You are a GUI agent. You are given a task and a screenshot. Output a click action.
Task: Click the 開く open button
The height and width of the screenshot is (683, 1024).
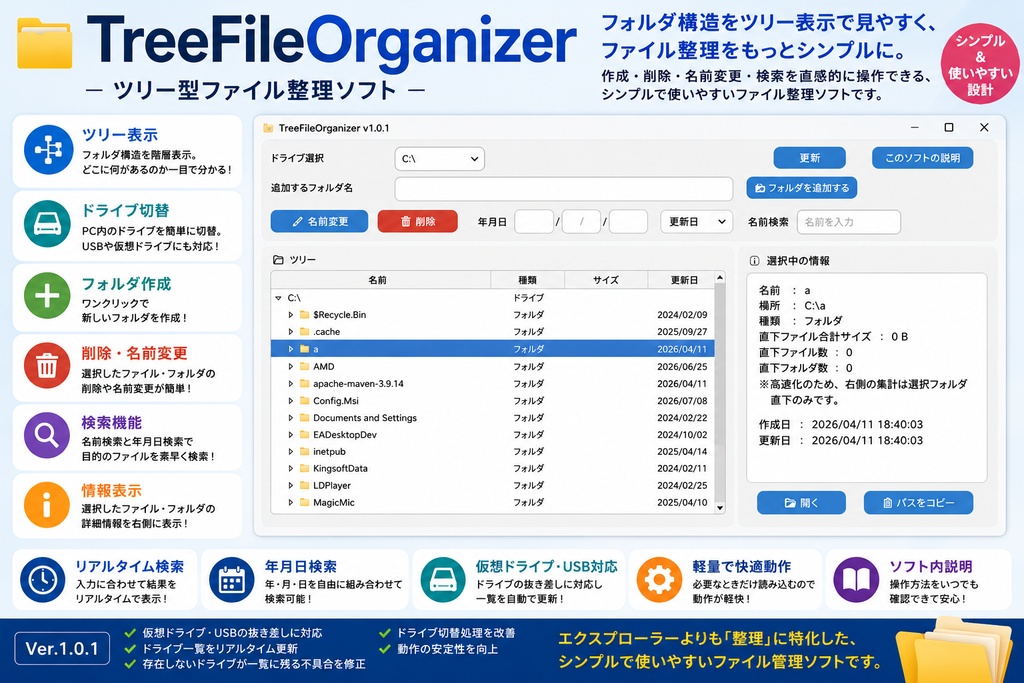coord(801,503)
